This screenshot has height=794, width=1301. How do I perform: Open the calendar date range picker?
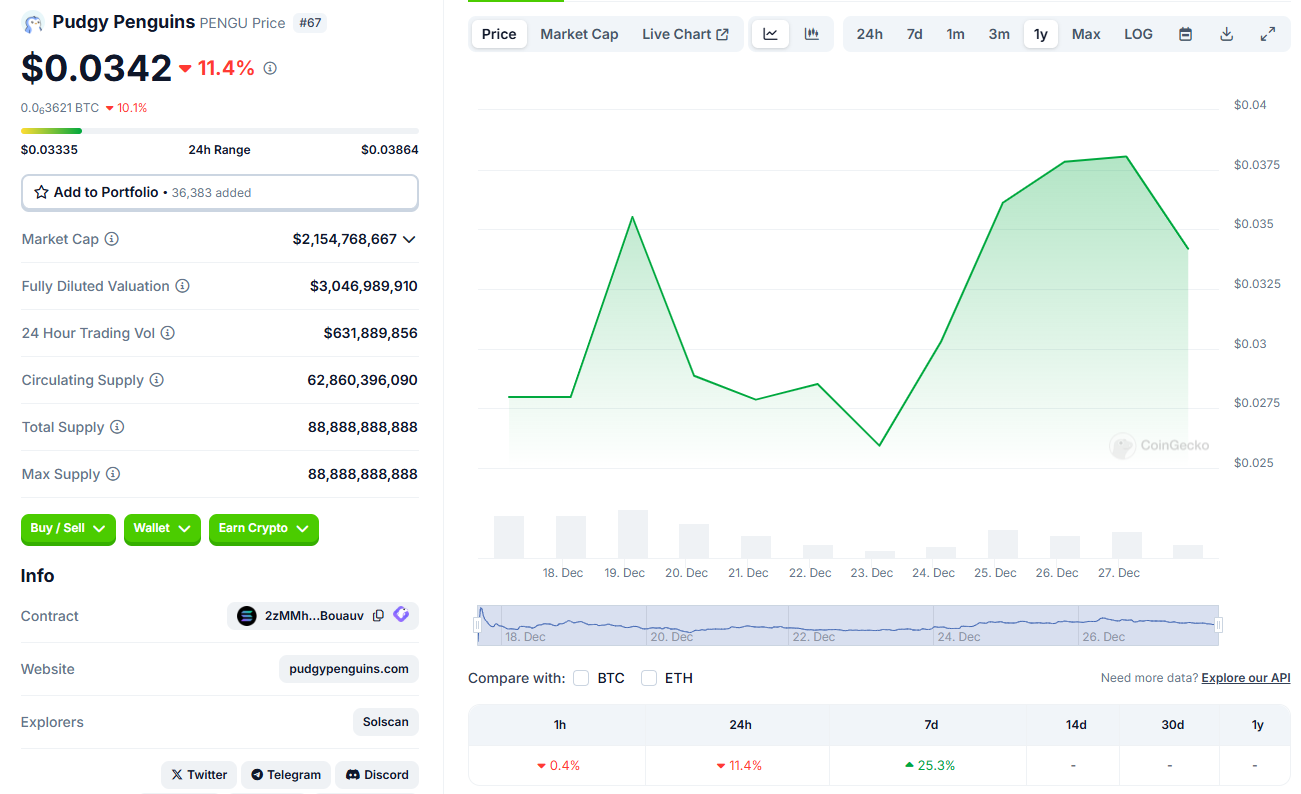1185,34
